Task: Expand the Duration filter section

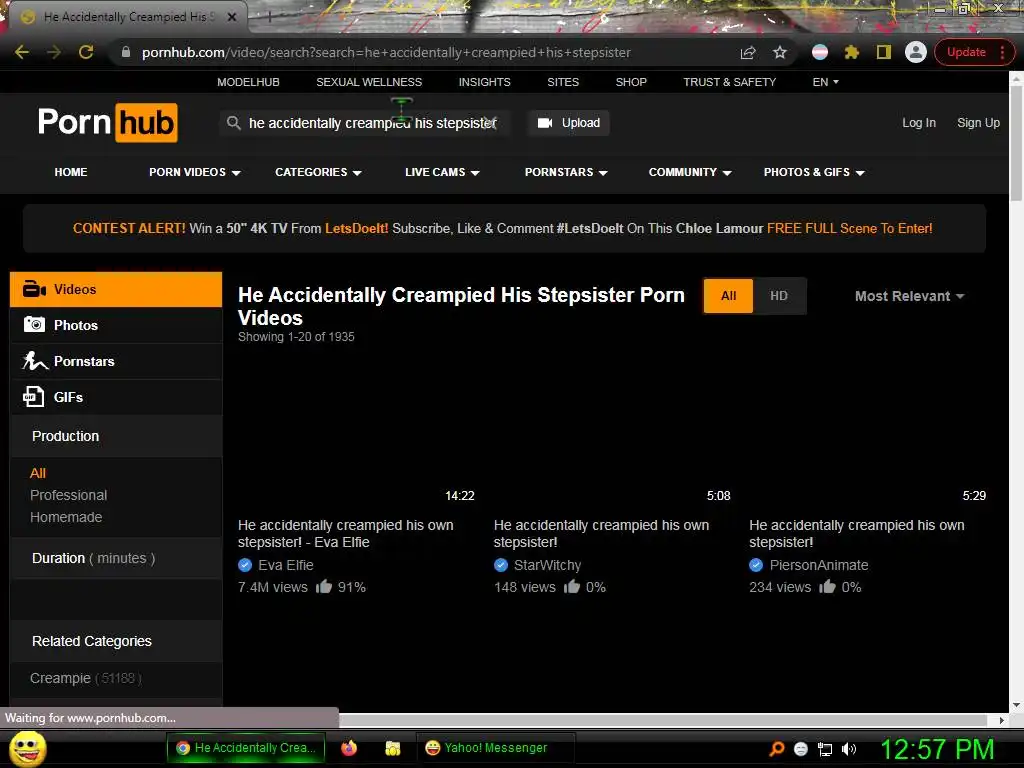Action: pyautogui.click(x=116, y=558)
